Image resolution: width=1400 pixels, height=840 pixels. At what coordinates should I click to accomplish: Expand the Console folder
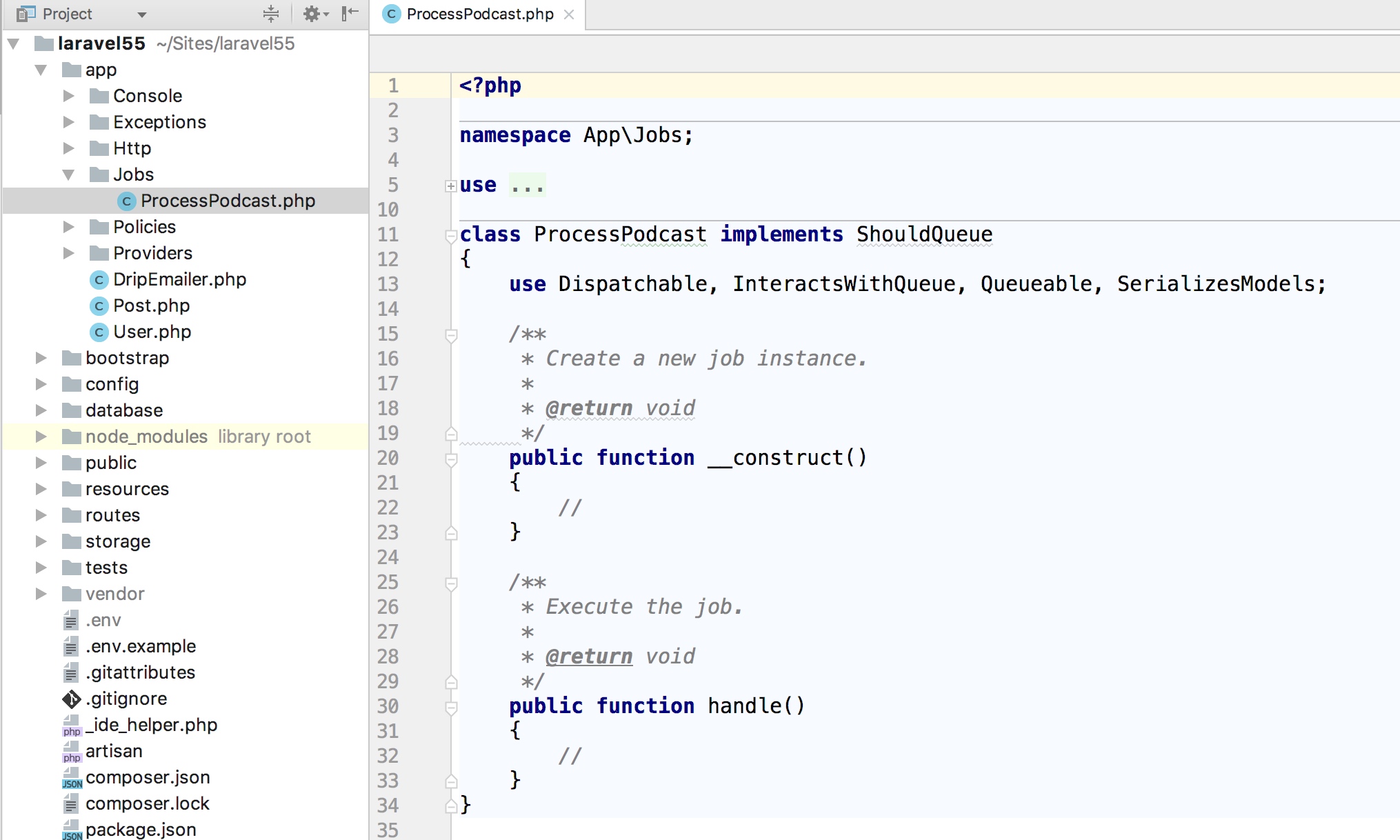pos(68,96)
